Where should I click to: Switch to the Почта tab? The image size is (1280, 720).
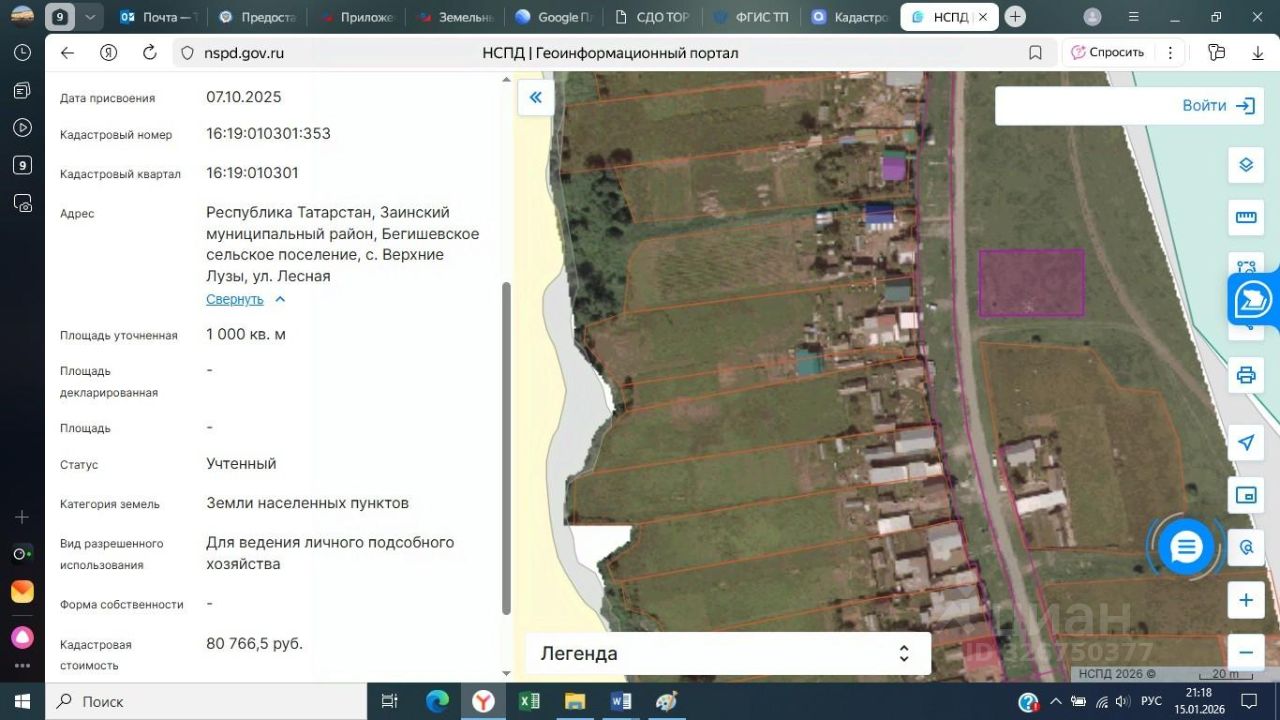(159, 17)
